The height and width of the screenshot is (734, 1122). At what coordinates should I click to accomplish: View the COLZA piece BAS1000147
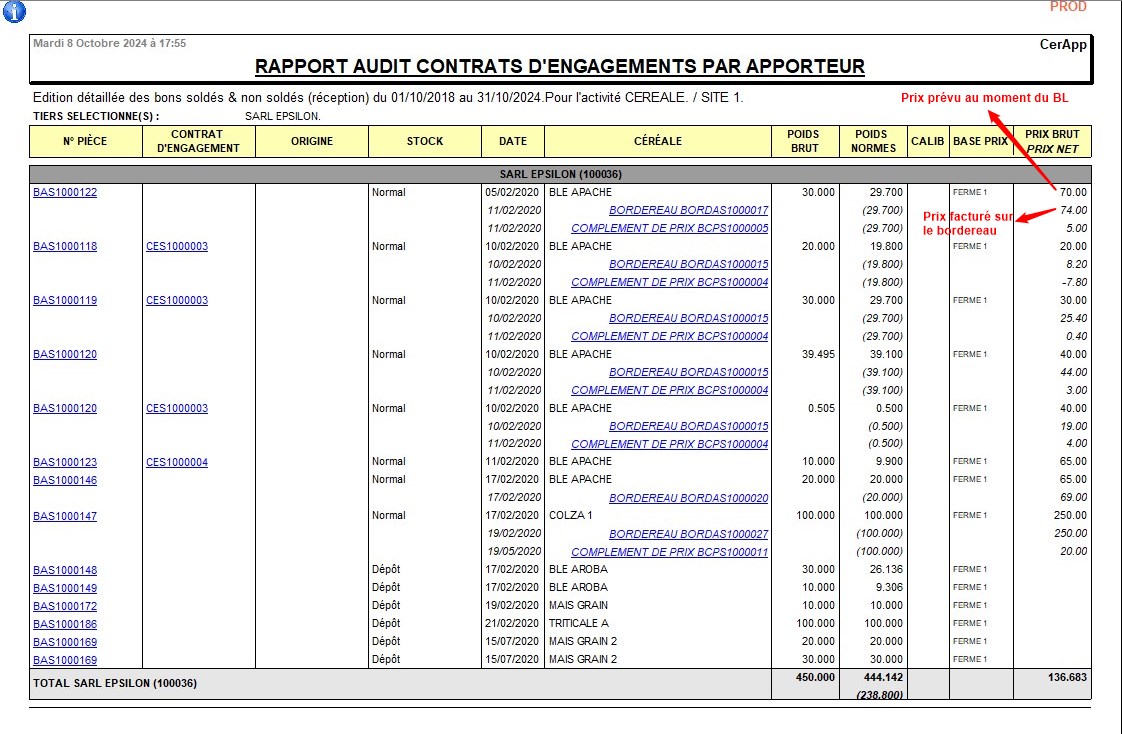pyautogui.click(x=65, y=517)
